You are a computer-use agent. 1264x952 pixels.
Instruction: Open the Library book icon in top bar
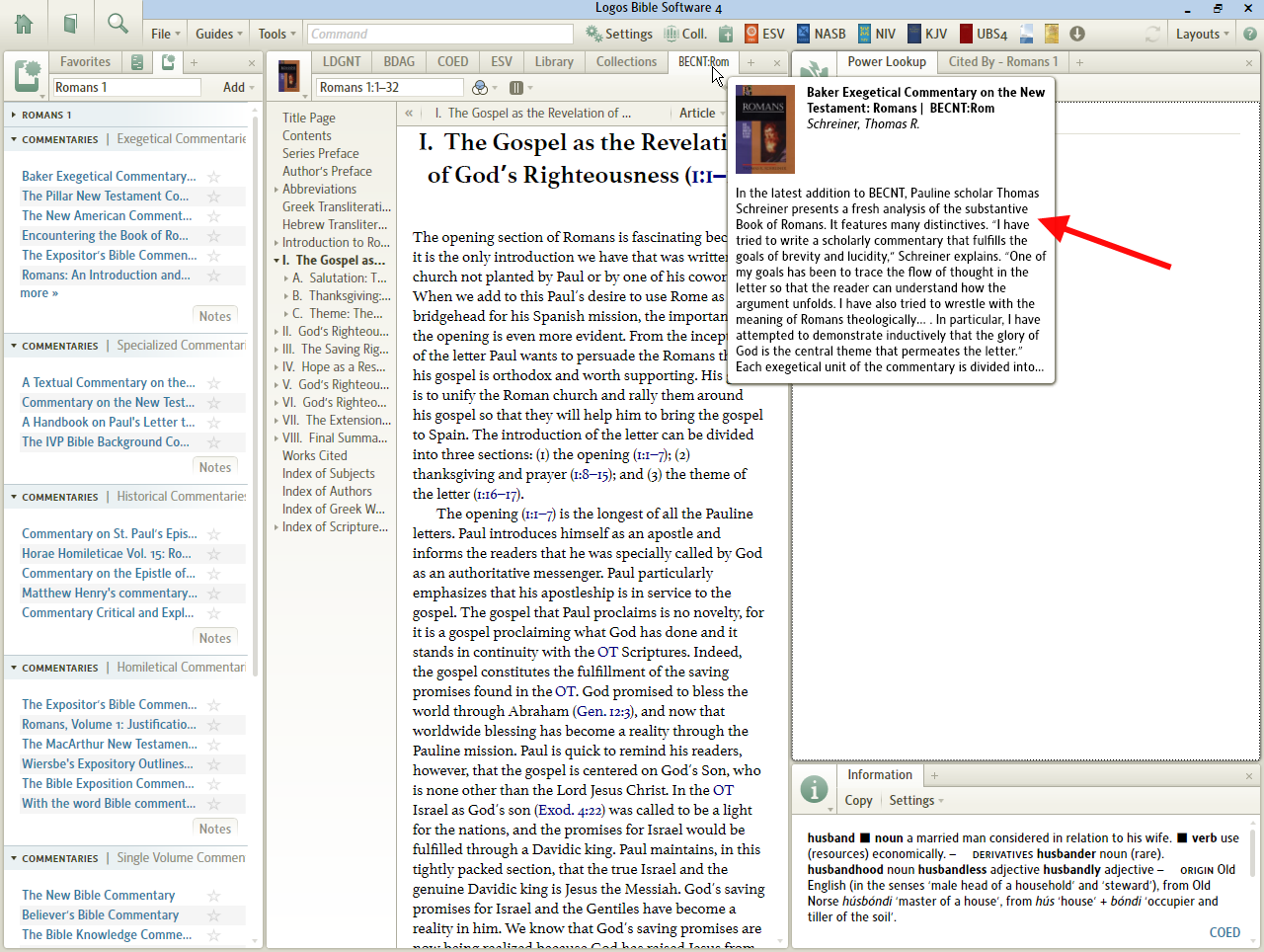70,24
